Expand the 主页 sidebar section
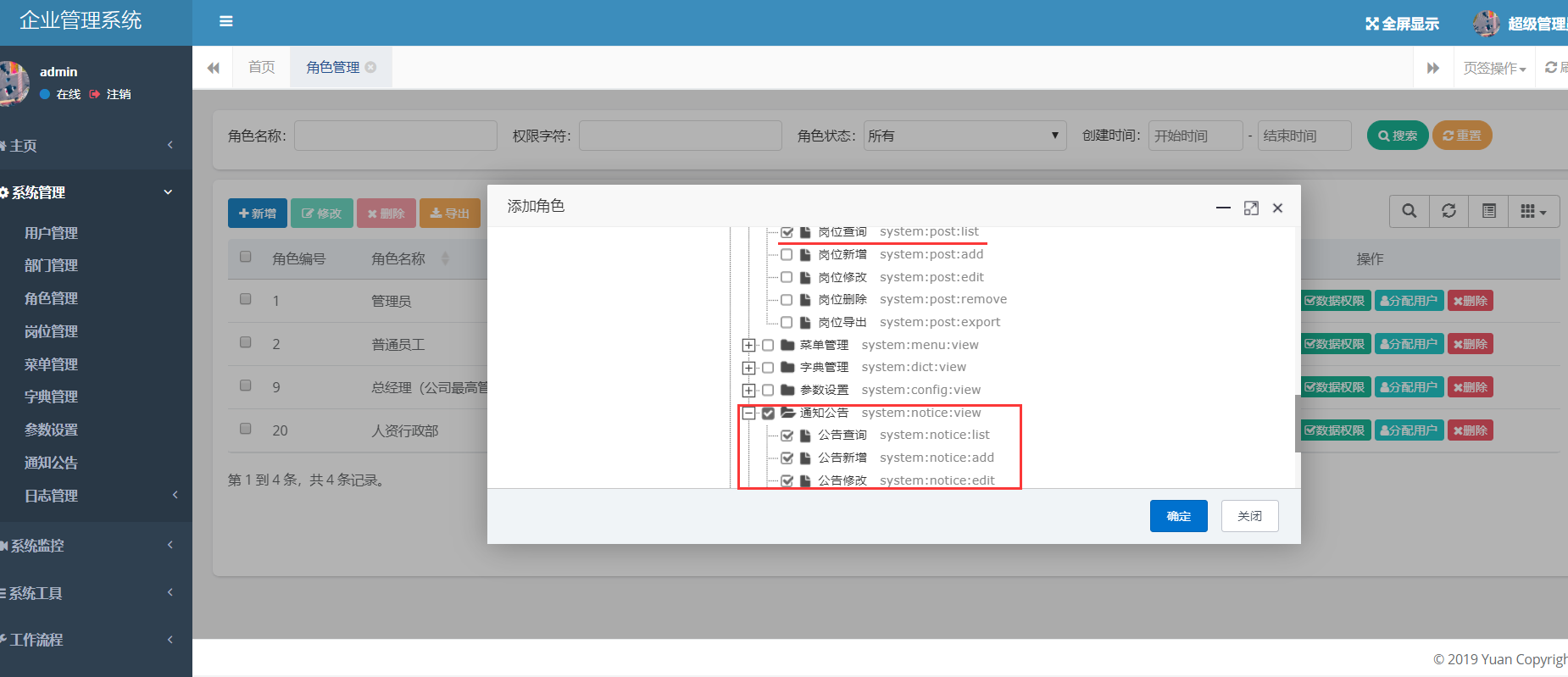Screen dimensions: 1568x677 (96, 145)
